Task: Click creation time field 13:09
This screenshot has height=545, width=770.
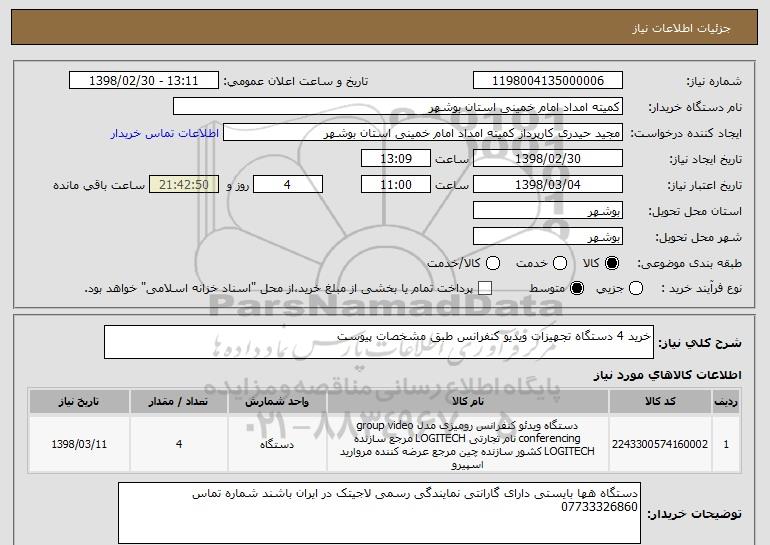Action: [396, 159]
